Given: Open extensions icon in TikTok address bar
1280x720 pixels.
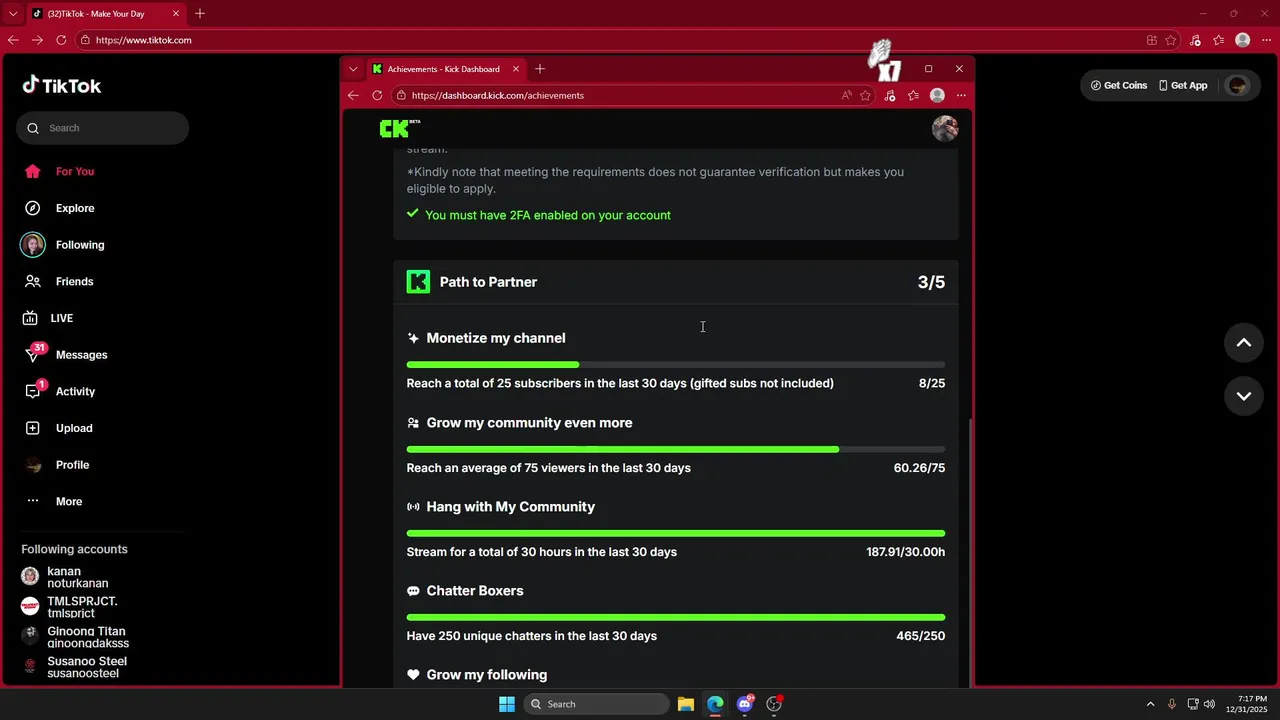Looking at the screenshot, I should coord(1152,40).
